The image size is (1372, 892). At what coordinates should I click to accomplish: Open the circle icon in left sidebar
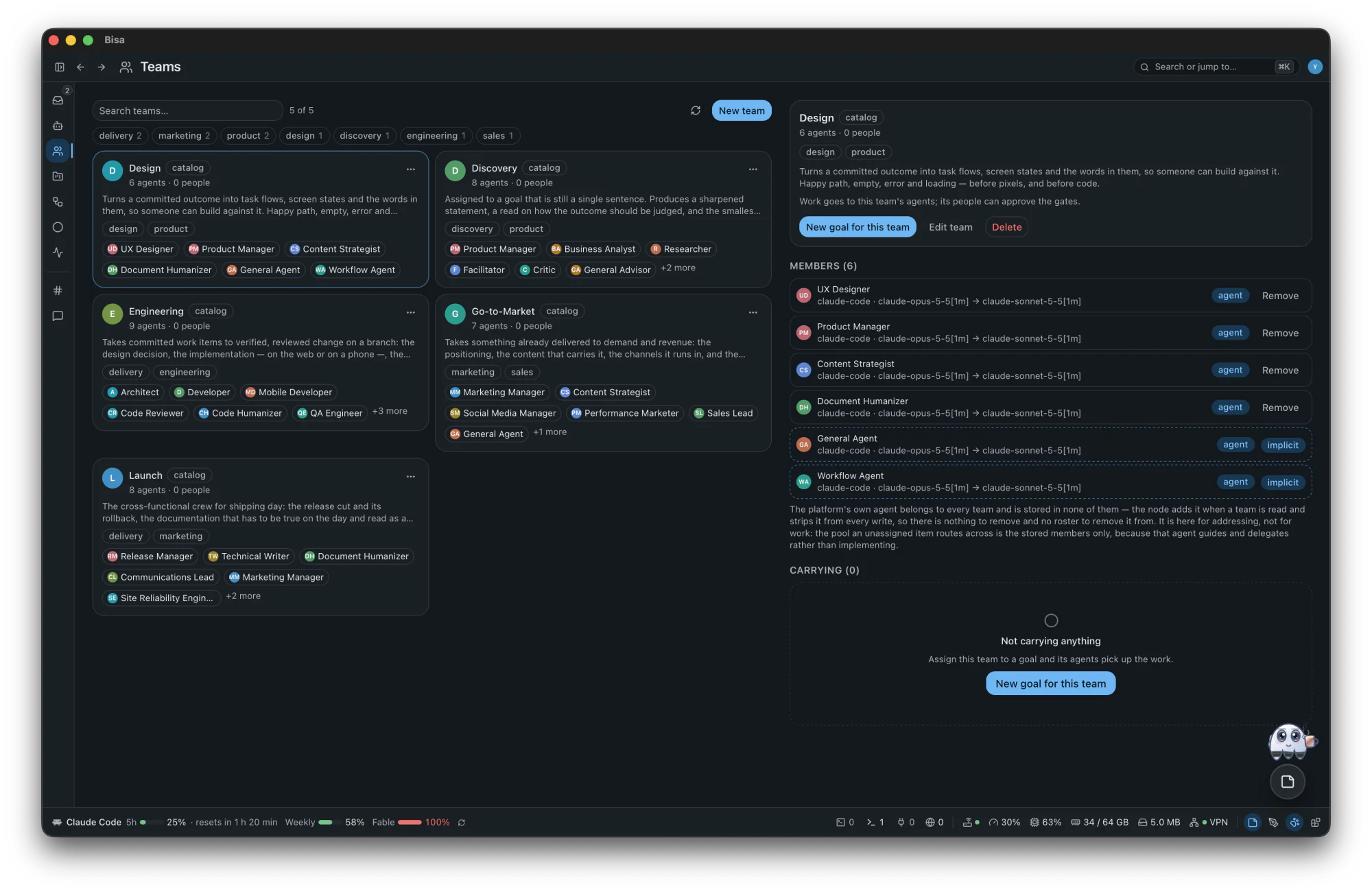point(58,227)
